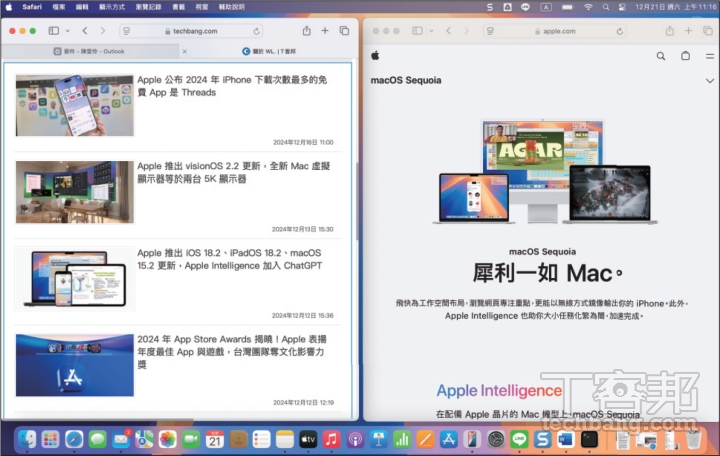Open hamburger menu on apple.com

[x=709, y=56]
